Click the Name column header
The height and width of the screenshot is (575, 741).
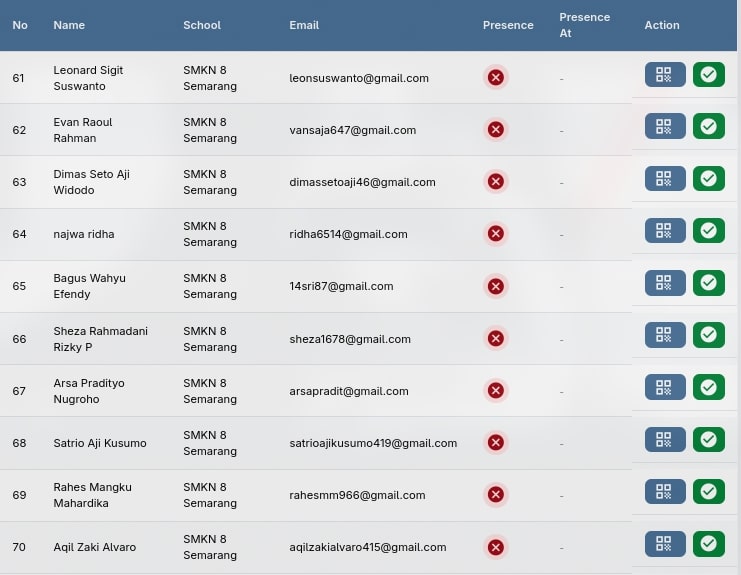[x=69, y=25]
